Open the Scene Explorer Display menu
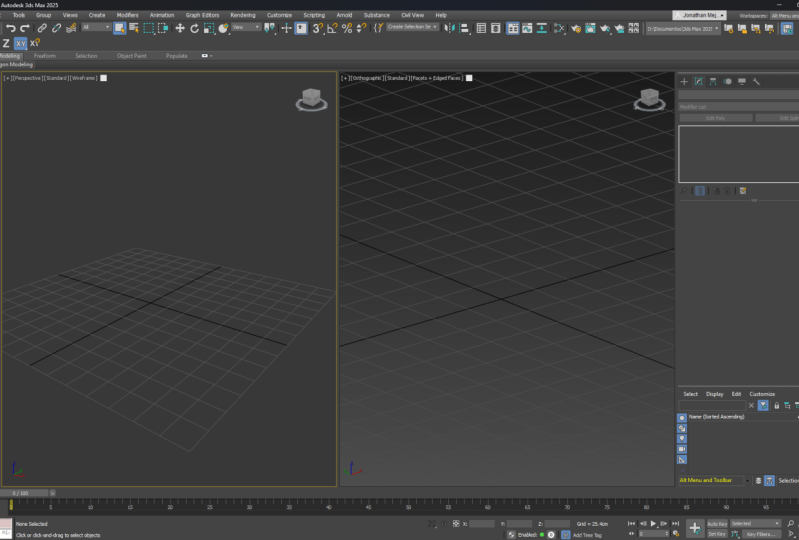 714,394
